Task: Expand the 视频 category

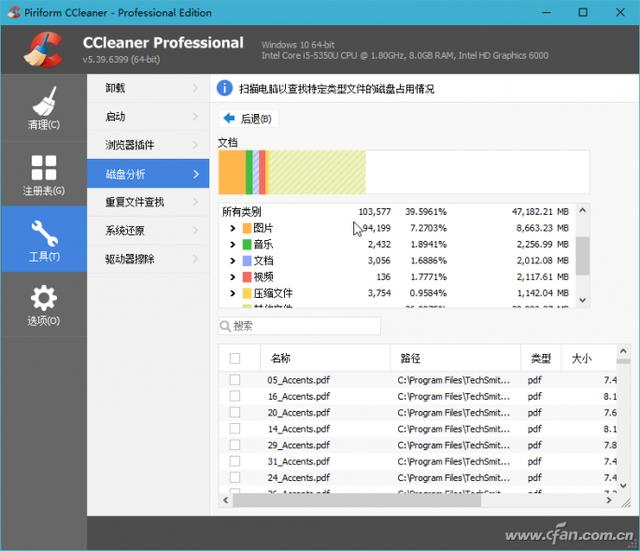Action: (x=233, y=277)
